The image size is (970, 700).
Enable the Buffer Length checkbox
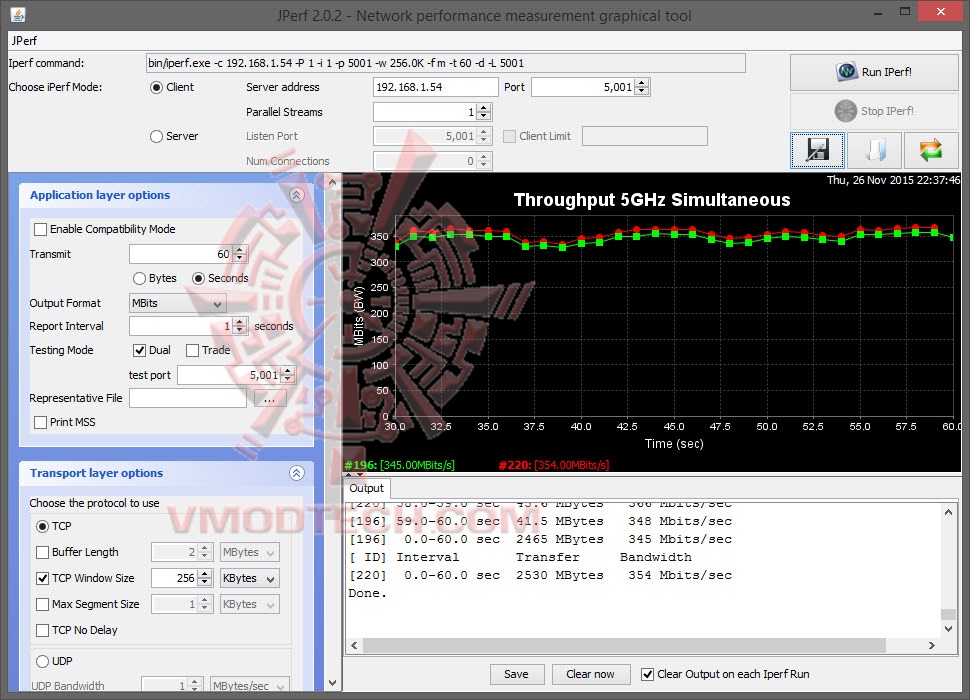(42, 552)
